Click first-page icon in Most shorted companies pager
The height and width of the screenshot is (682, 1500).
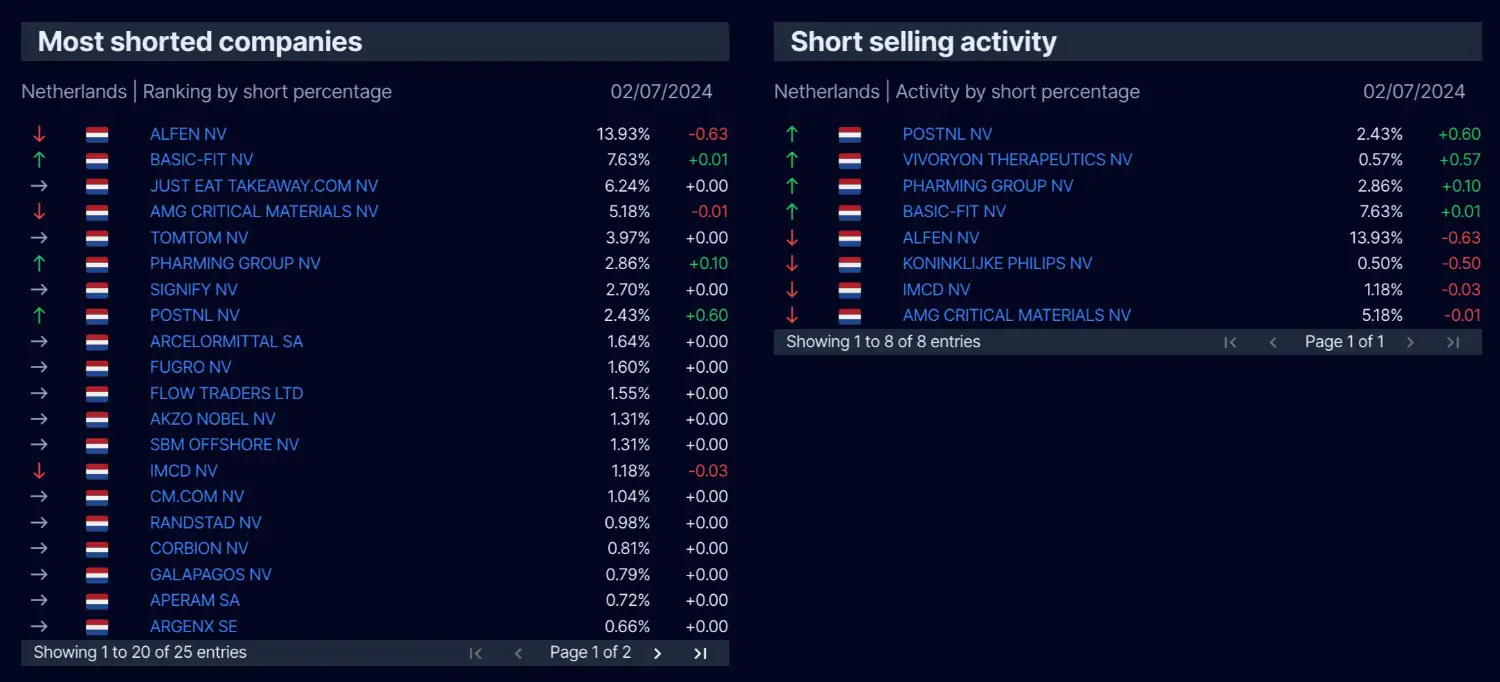tap(476, 653)
